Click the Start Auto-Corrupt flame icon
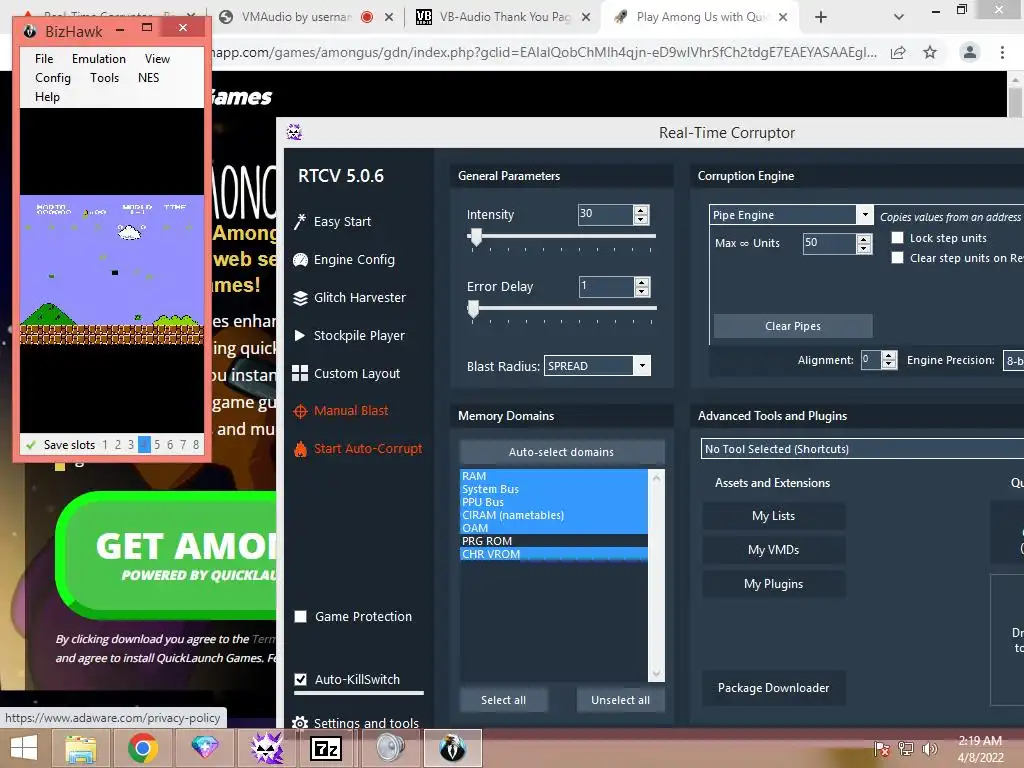This screenshot has width=1024, height=768. pyautogui.click(x=300, y=449)
